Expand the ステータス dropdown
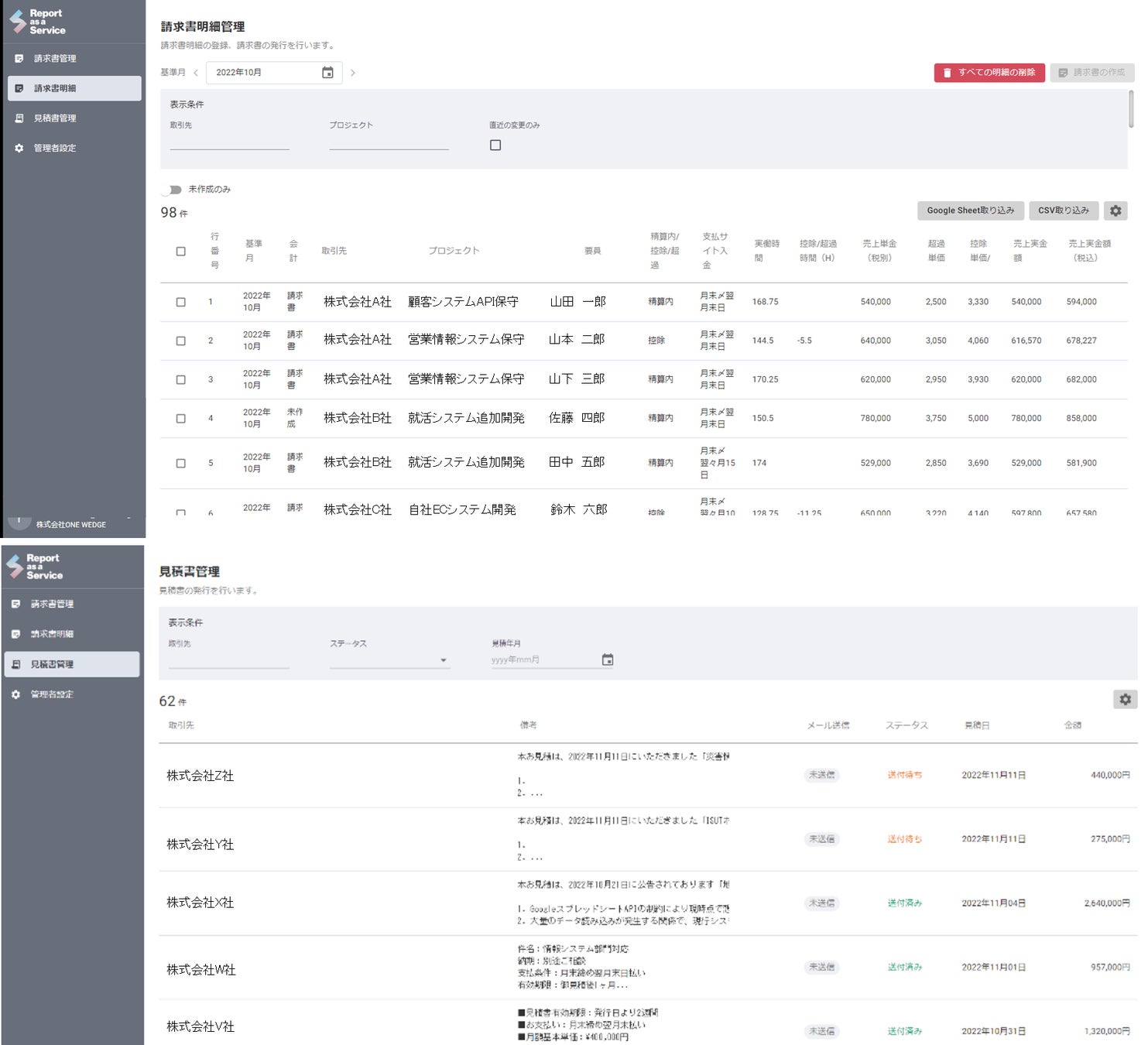 389,660
